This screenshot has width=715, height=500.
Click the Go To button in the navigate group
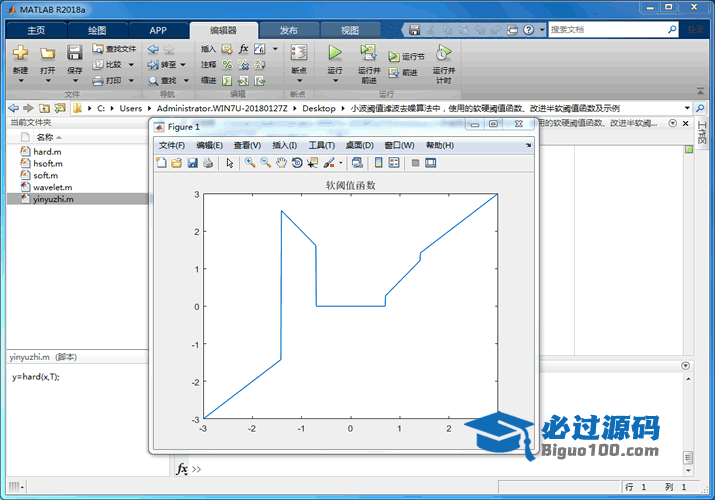[x=162, y=65]
